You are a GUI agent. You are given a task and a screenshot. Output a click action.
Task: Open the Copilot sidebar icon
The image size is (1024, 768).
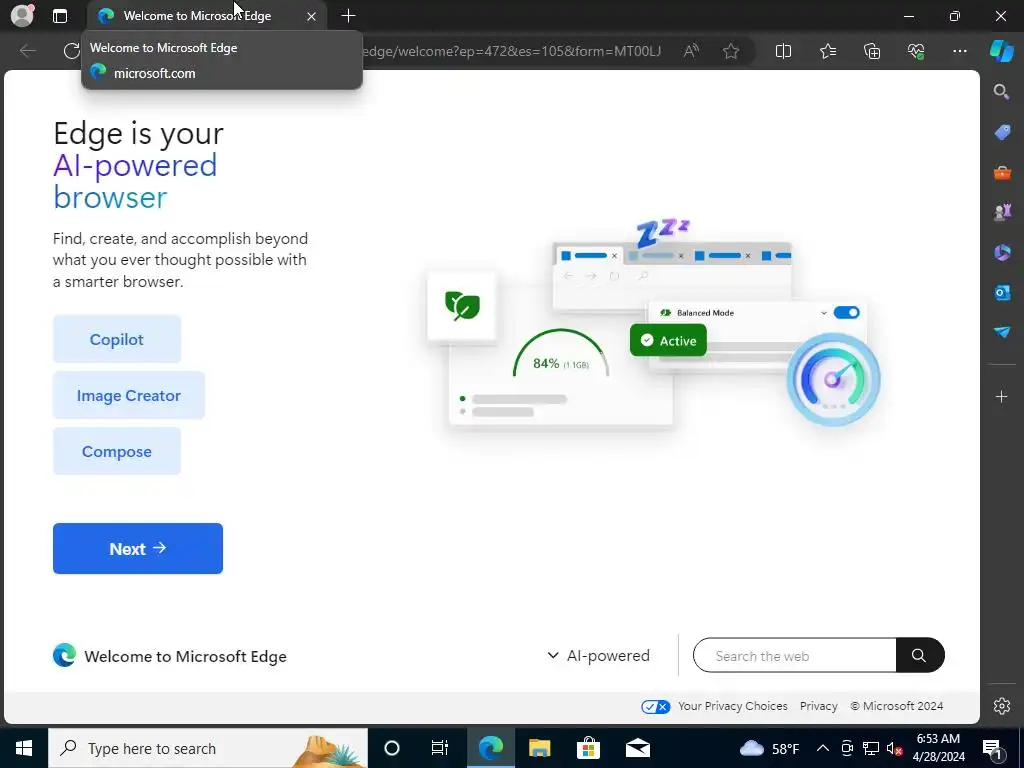1002,50
